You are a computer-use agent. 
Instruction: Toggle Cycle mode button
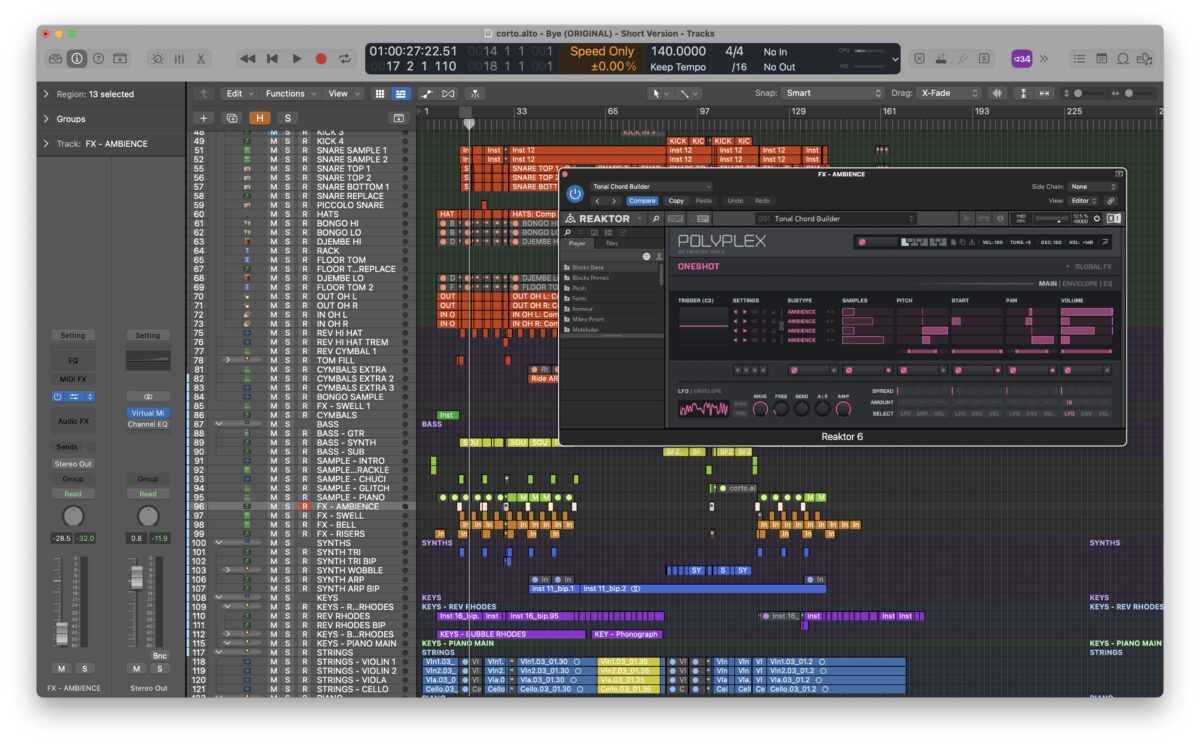pos(346,59)
